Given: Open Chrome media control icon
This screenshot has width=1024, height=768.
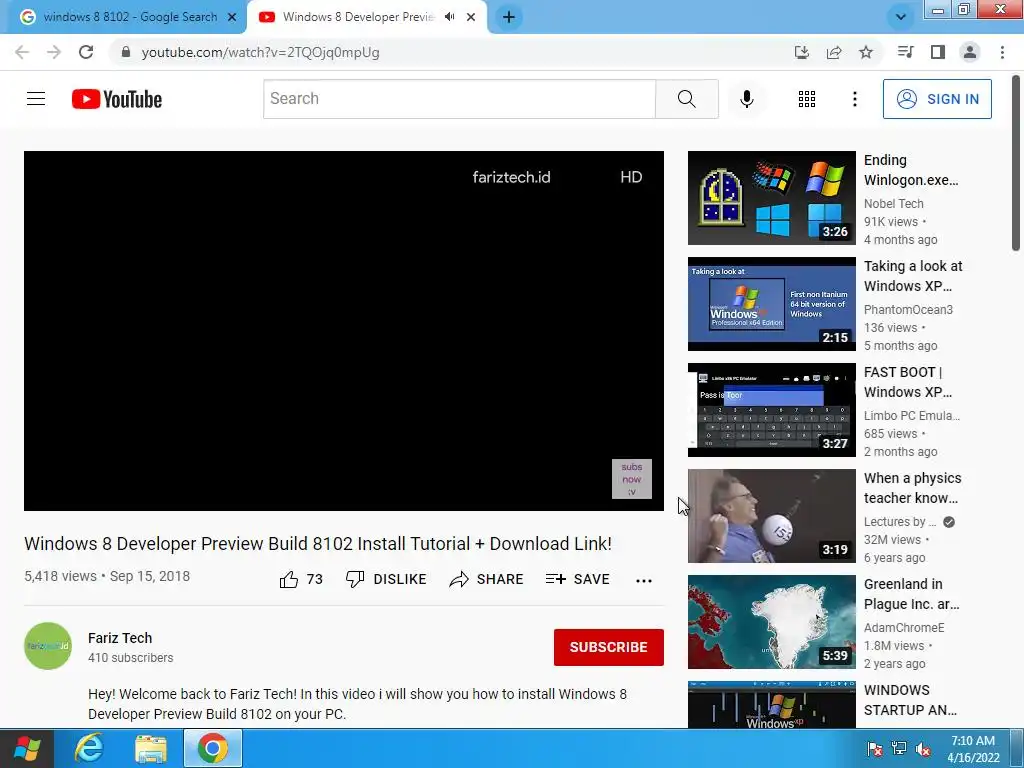Looking at the screenshot, I should [905, 52].
